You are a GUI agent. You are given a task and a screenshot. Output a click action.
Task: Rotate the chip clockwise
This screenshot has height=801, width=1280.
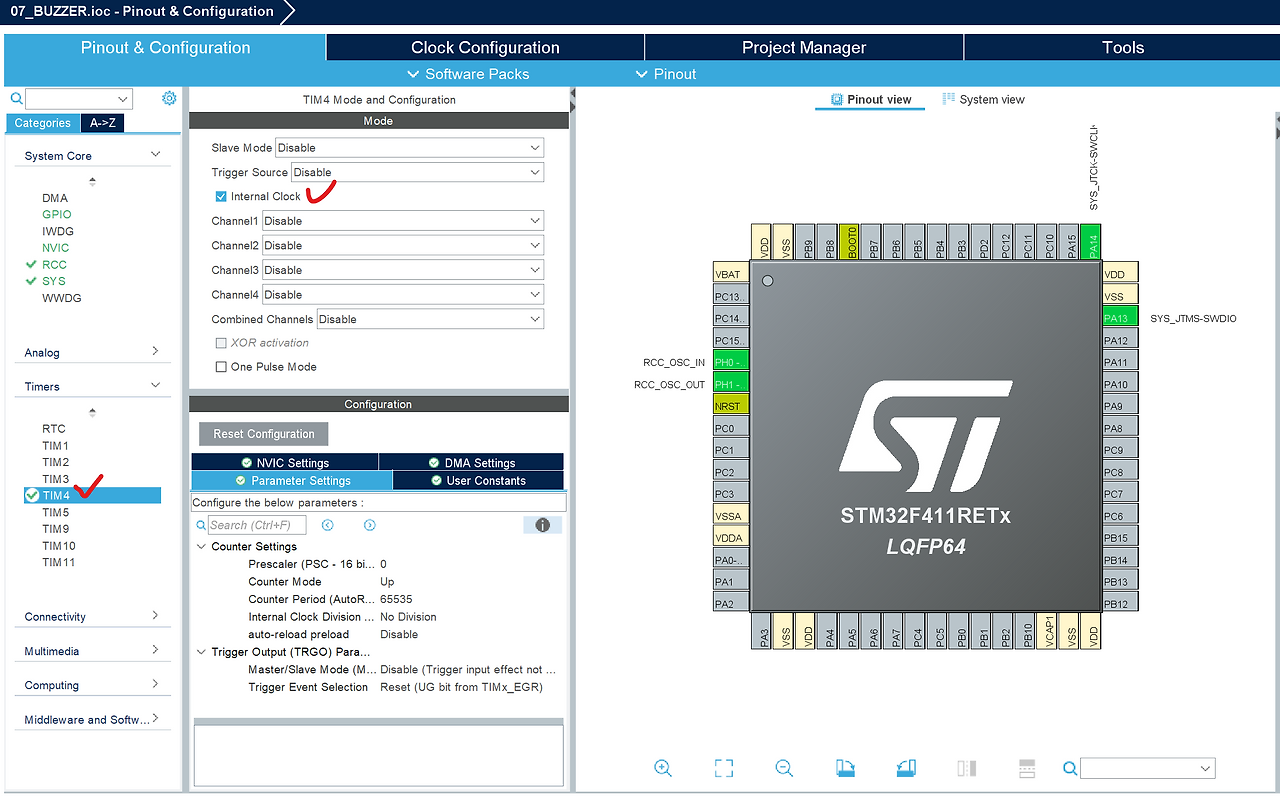point(845,768)
